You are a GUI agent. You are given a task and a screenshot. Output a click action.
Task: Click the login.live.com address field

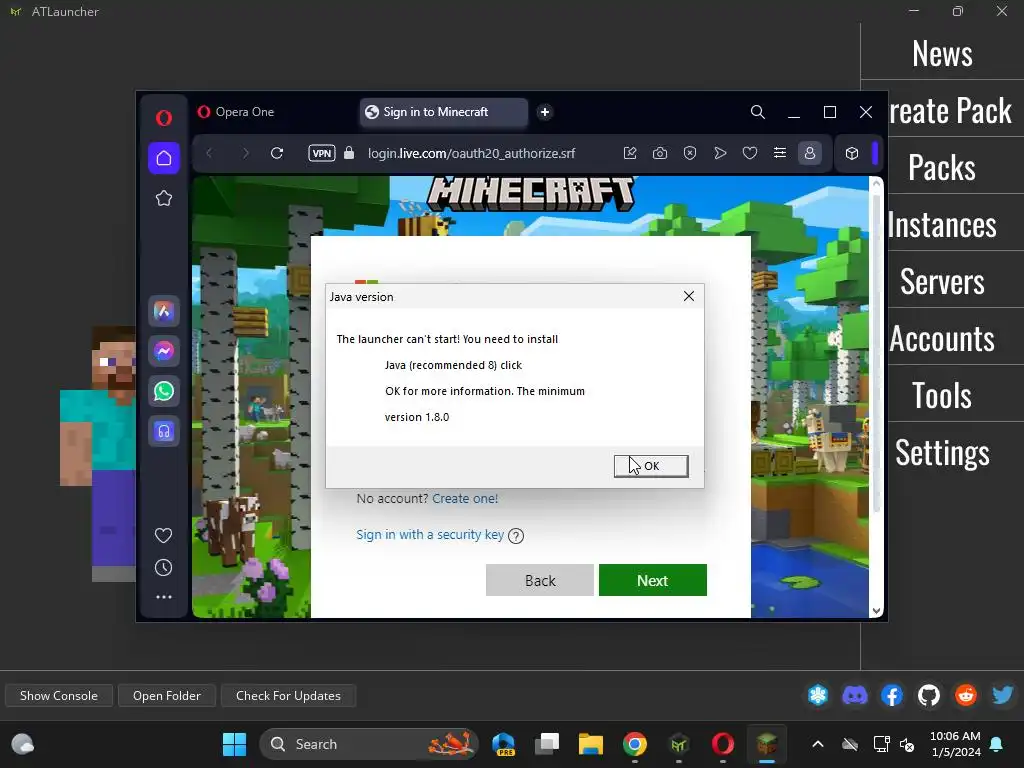point(472,153)
